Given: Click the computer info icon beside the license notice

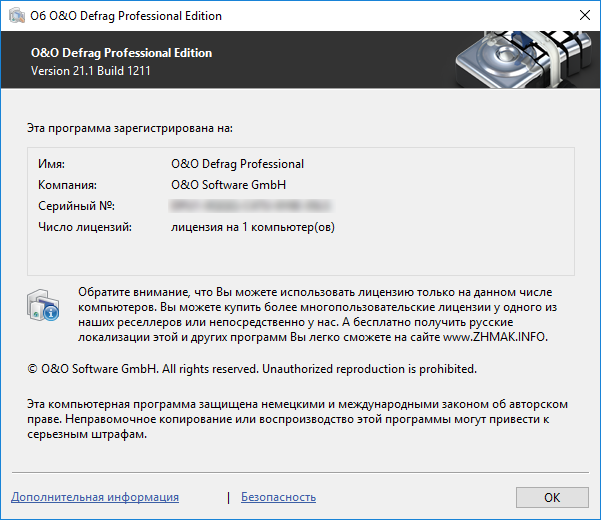Looking at the screenshot, I should [x=44, y=305].
